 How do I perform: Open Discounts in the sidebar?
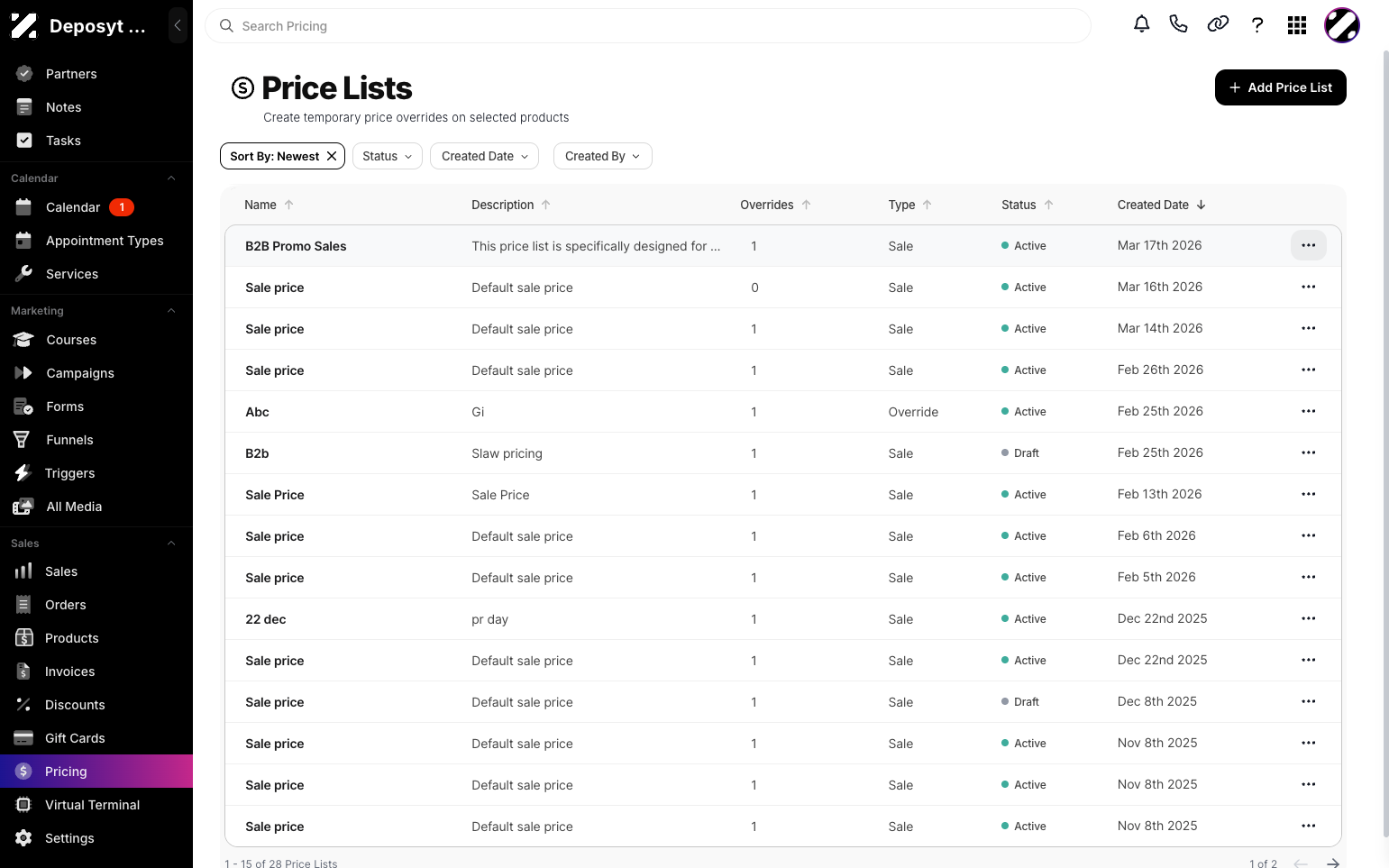(96, 705)
